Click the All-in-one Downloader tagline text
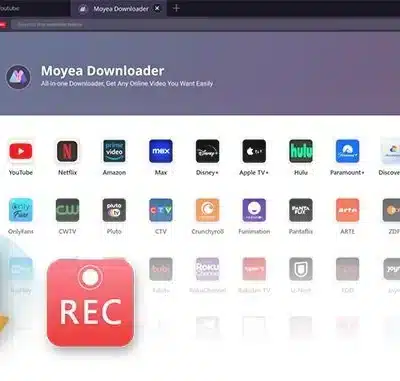This screenshot has height=381, width=400. coord(127,83)
